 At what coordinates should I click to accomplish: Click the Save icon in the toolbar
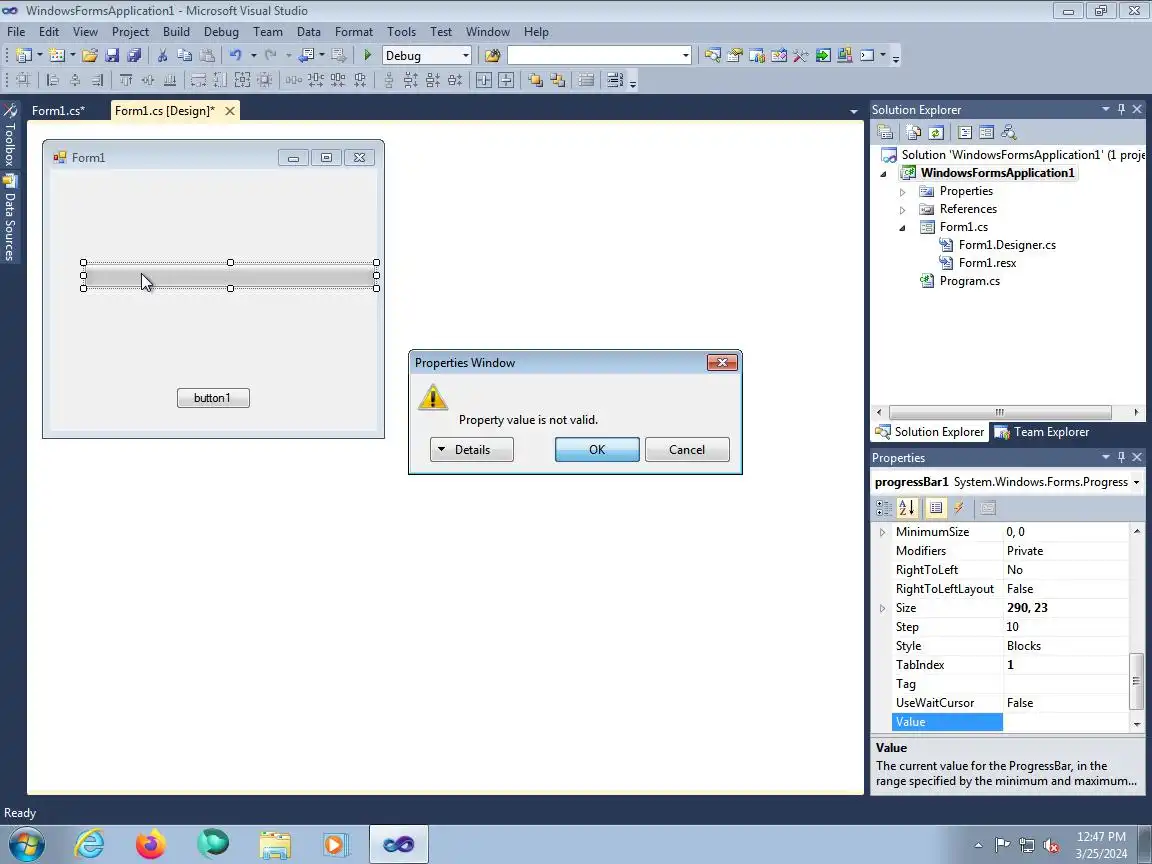[112, 55]
